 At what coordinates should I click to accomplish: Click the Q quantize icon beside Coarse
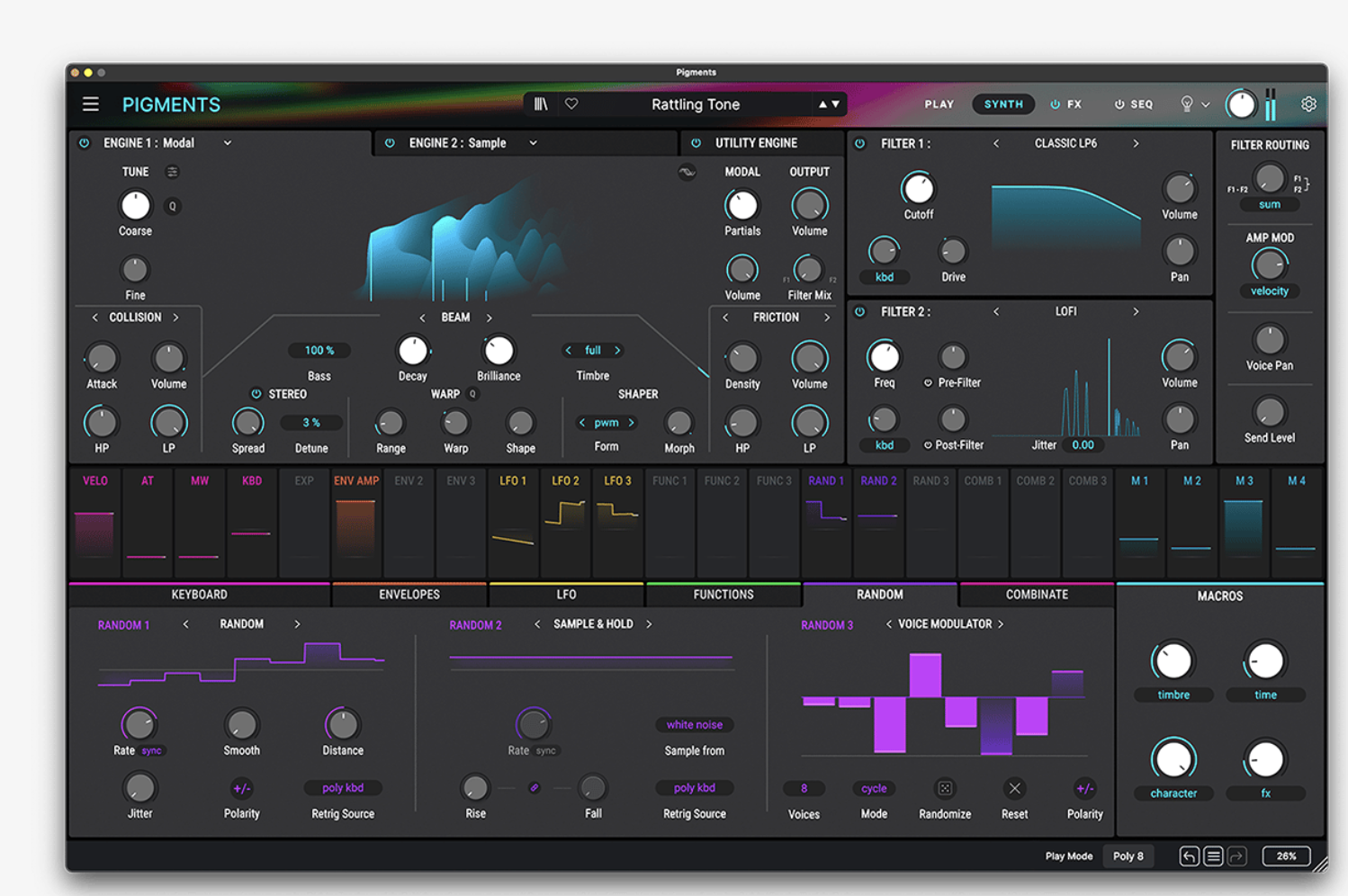(173, 206)
